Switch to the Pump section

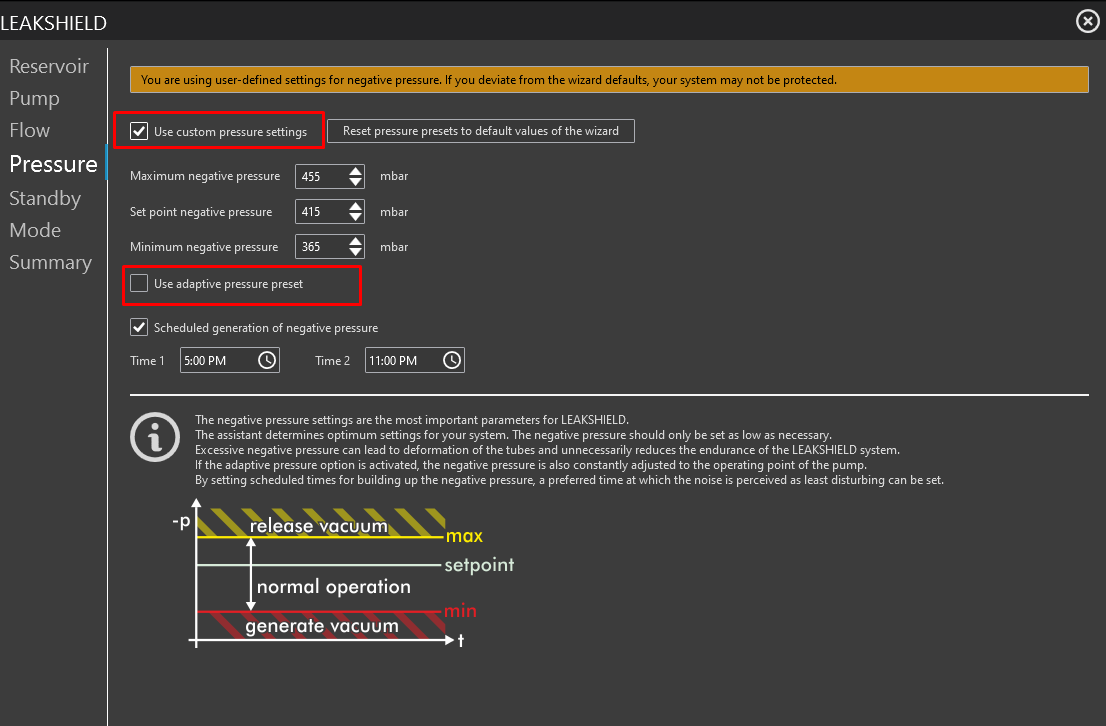[x=34, y=99]
